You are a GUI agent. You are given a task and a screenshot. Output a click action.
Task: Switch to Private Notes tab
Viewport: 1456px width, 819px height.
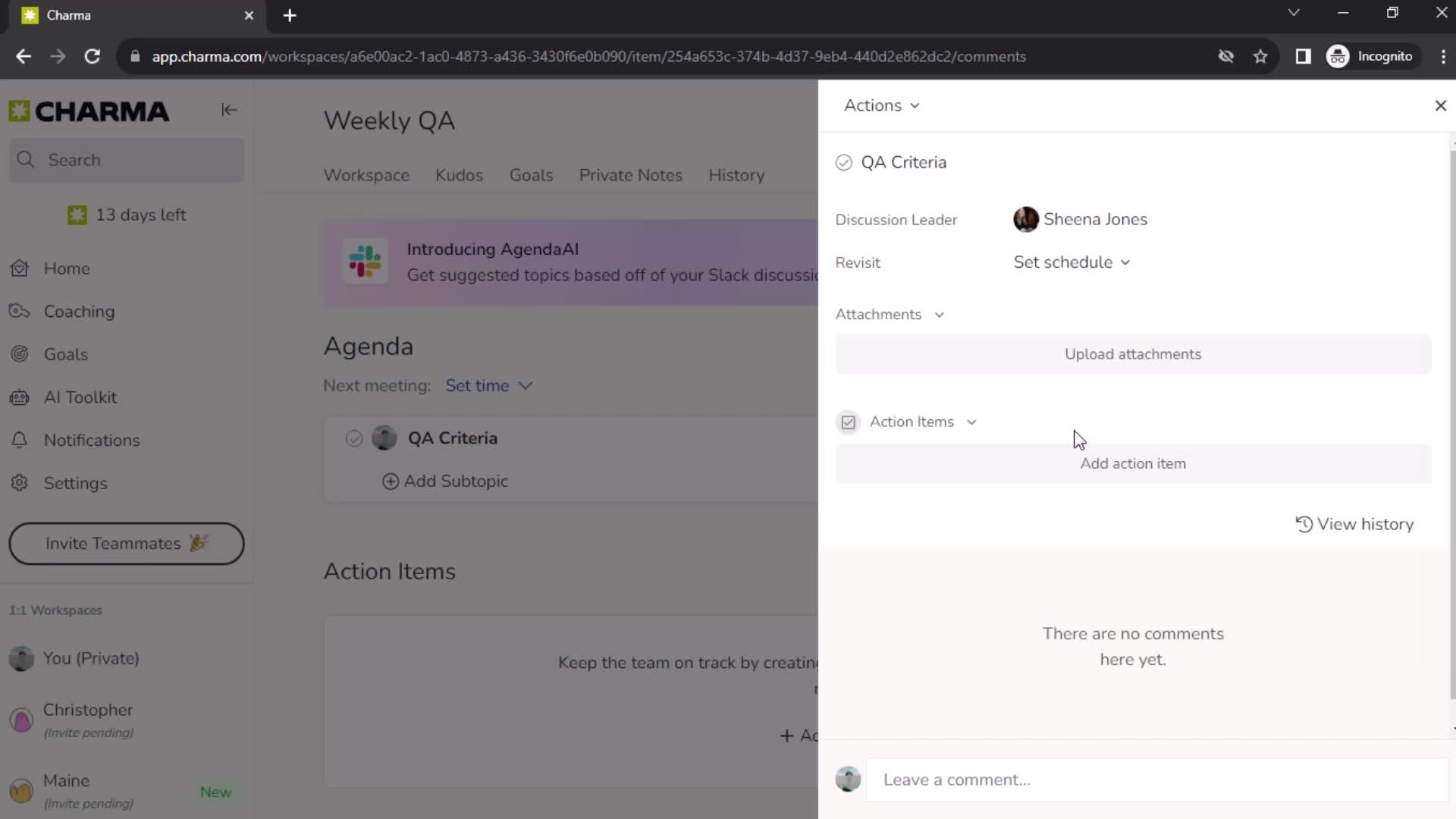pyautogui.click(x=630, y=175)
